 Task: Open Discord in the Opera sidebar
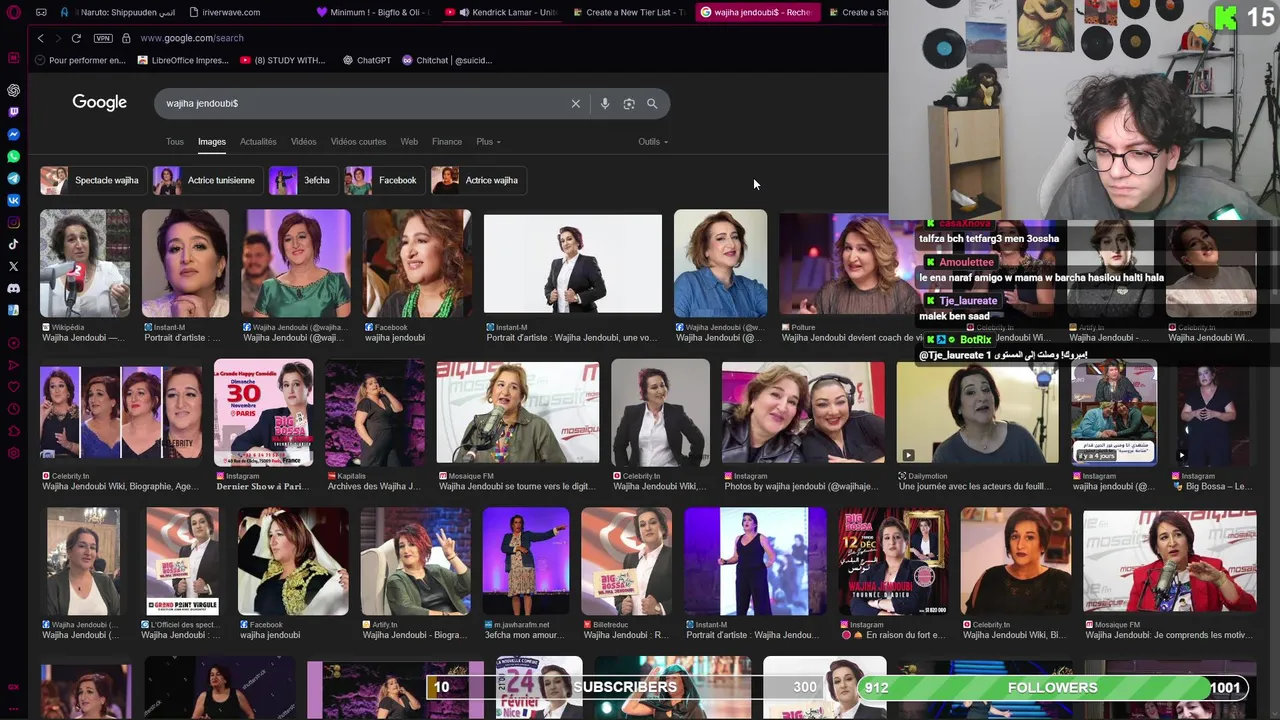tap(13, 288)
